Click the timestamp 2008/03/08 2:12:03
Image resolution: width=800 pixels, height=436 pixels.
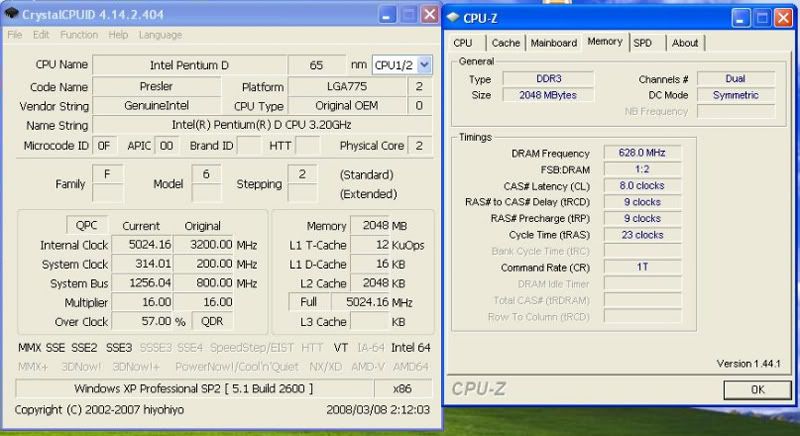pyautogui.click(x=378, y=409)
